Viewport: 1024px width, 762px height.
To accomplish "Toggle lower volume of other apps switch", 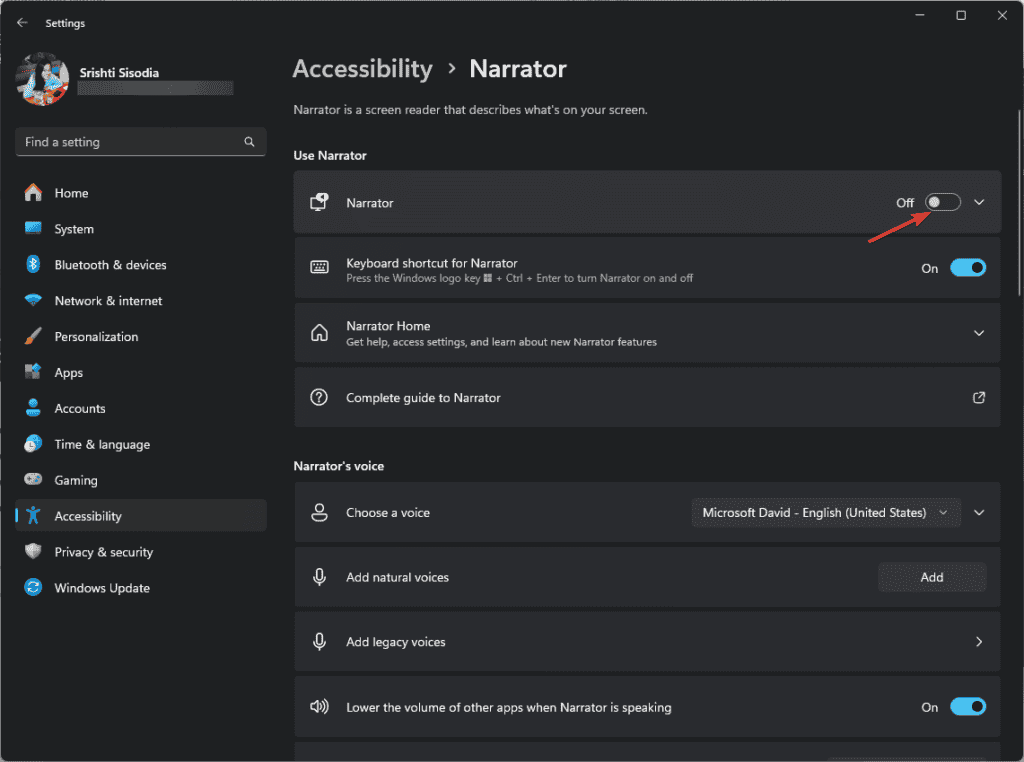I will coord(967,707).
